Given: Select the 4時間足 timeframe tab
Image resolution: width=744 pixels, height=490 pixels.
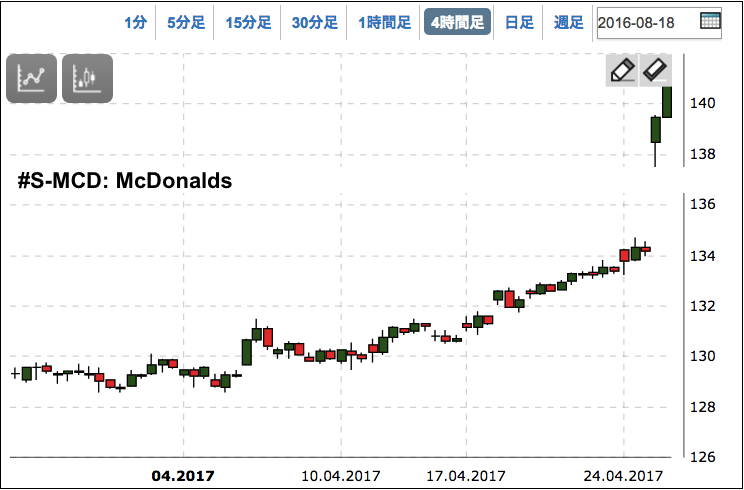Looking at the screenshot, I should coord(457,22).
